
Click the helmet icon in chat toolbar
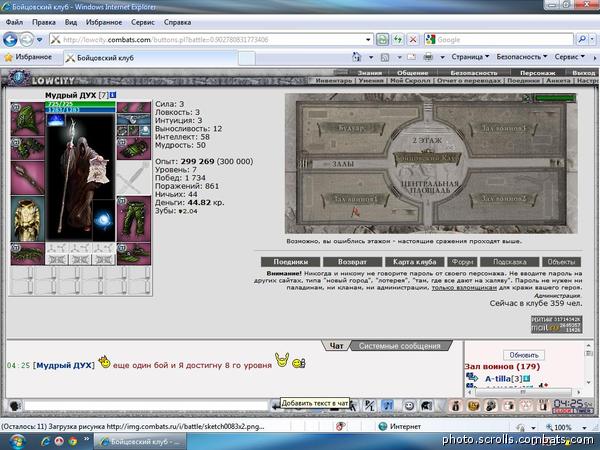click(x=427, y=406)
